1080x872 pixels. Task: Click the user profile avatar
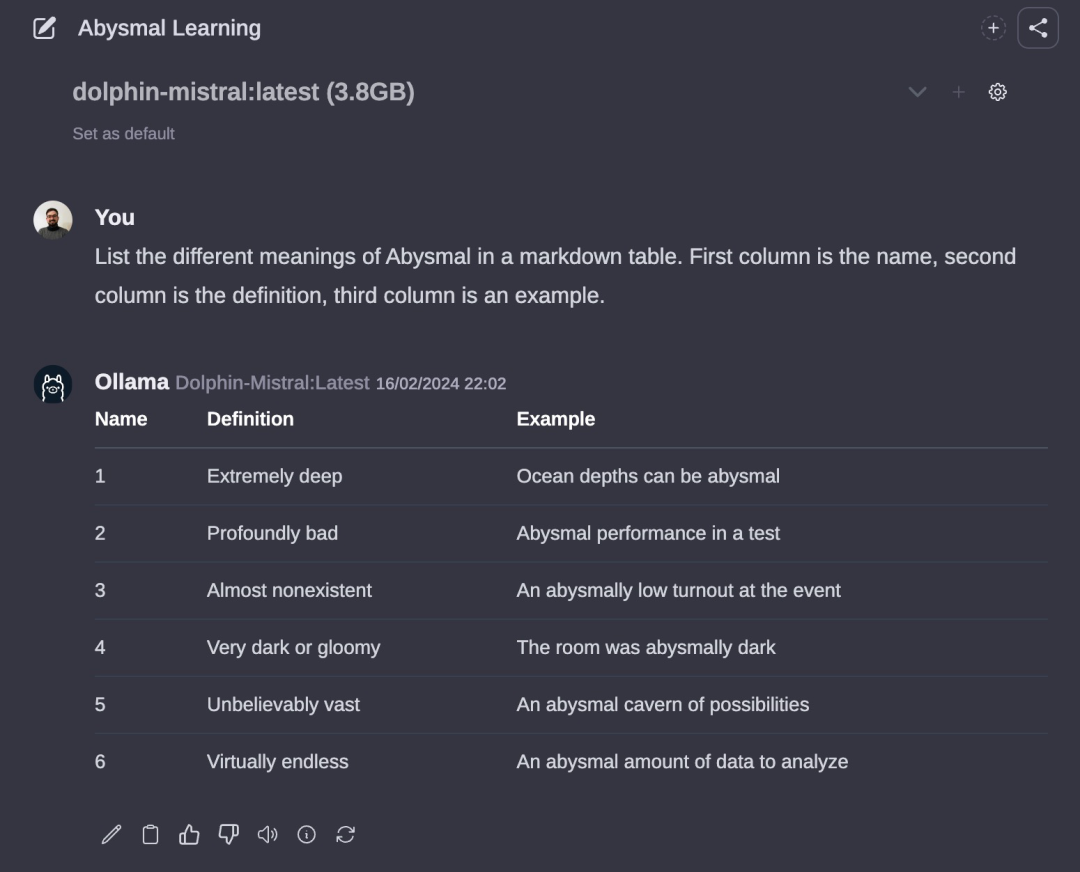click(x=53, y=220)
